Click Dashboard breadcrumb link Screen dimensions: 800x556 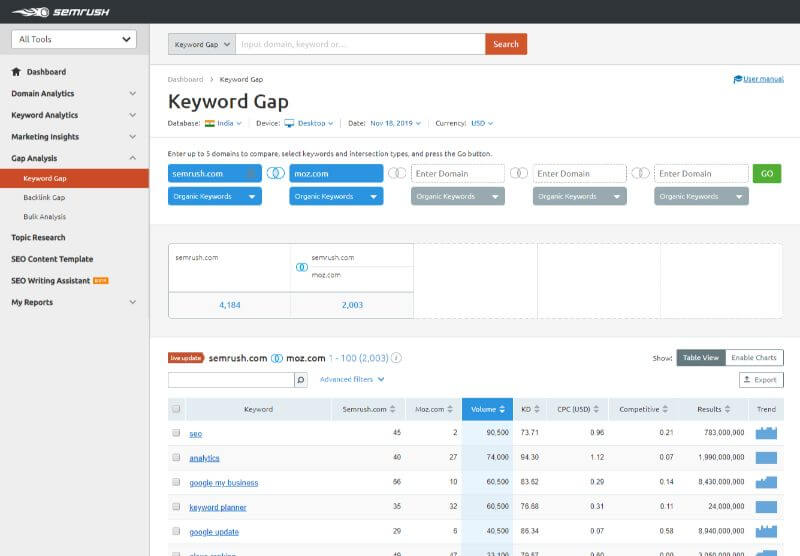tap(185, 80)
